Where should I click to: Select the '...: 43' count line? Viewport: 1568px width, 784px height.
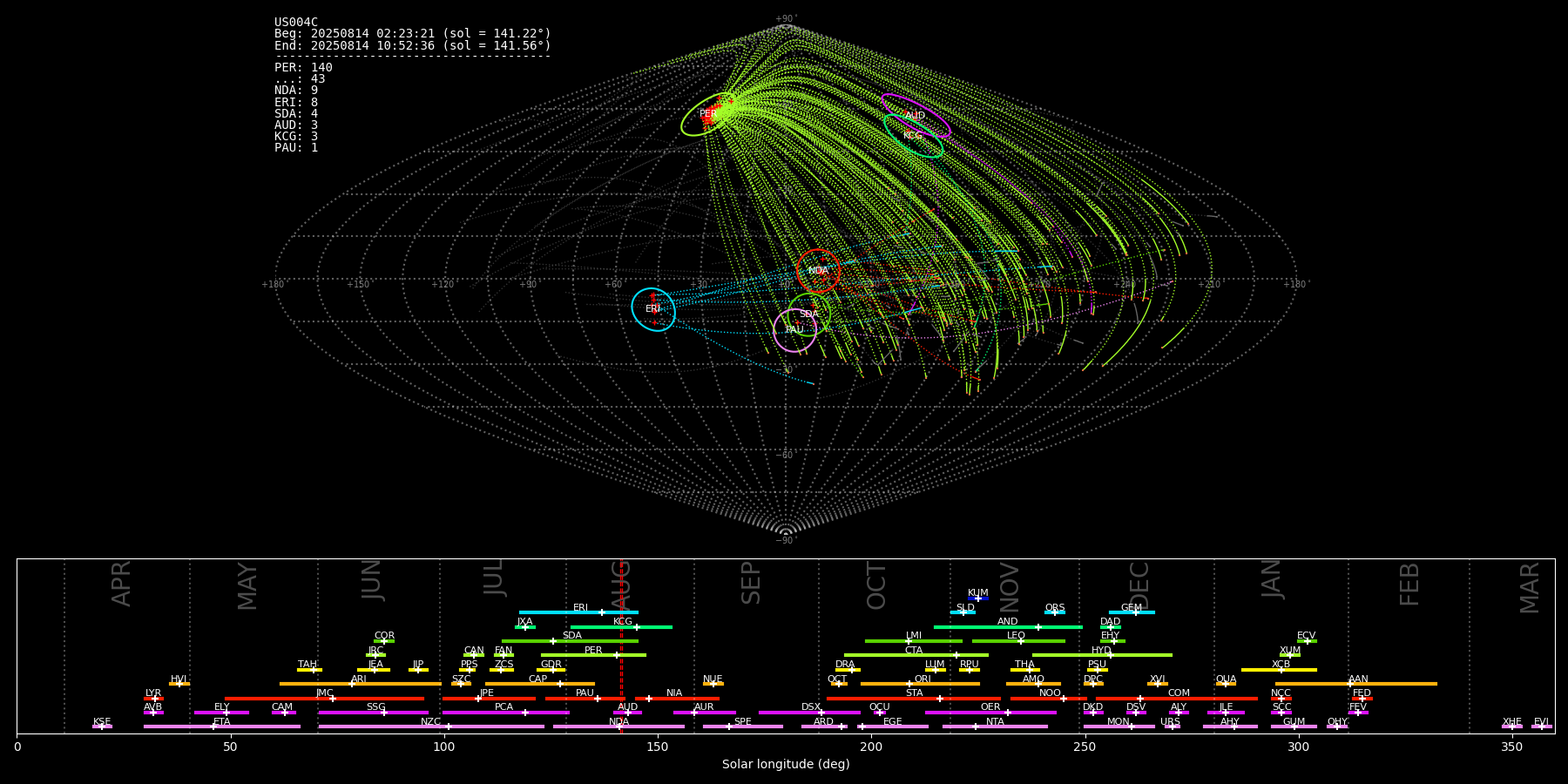(300, 79)
